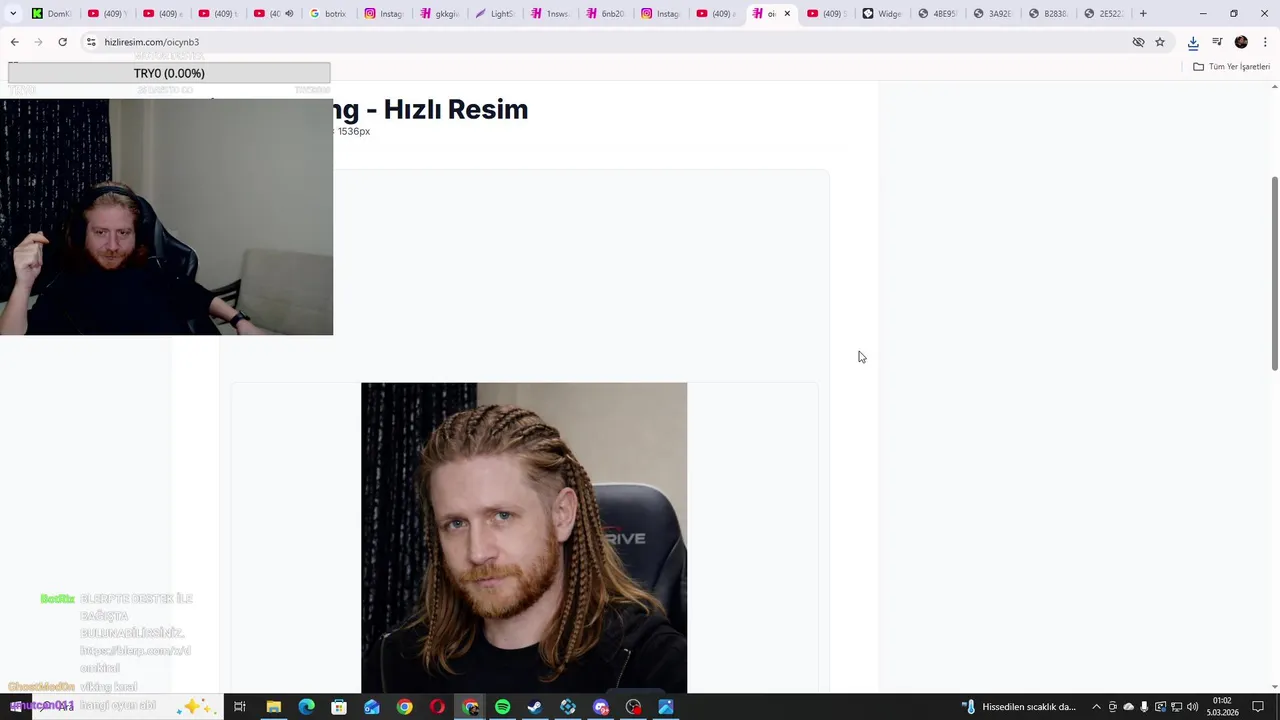This screenshot has height=720, width=1280.
Task: Click the page vertical scrollbar thumb
Action: point(1274,273)
